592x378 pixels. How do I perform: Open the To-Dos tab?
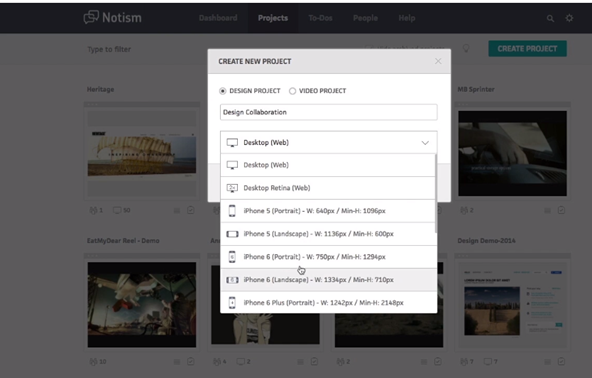pyautogui.click(x=320, y=18)
